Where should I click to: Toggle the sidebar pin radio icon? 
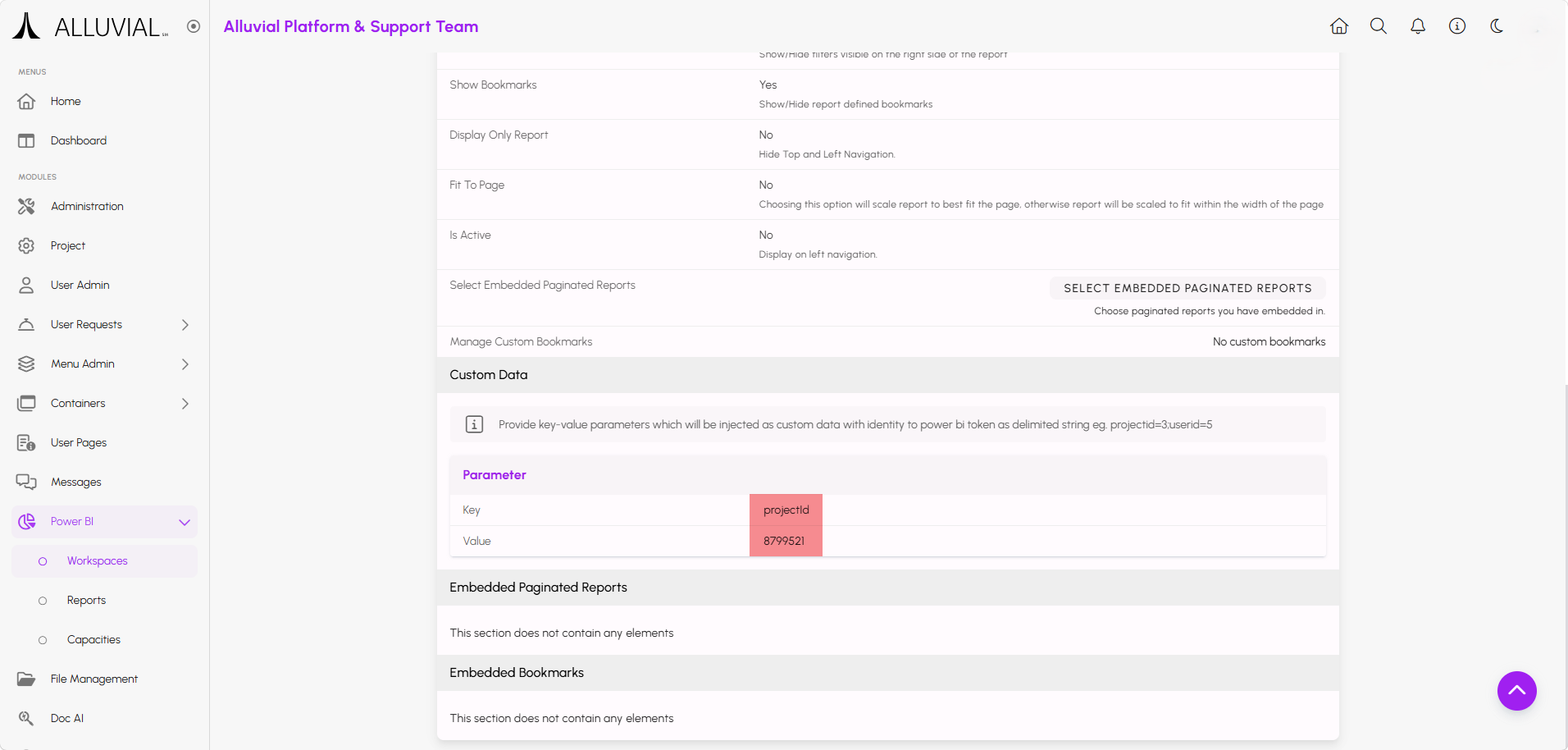tap(194, 26)
